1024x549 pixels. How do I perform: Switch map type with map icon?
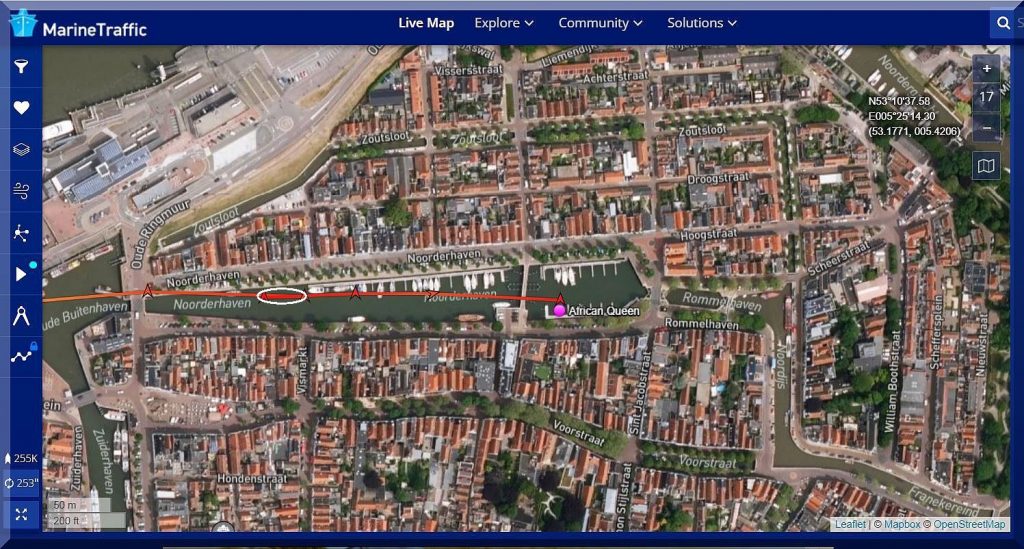pos(986,166)
